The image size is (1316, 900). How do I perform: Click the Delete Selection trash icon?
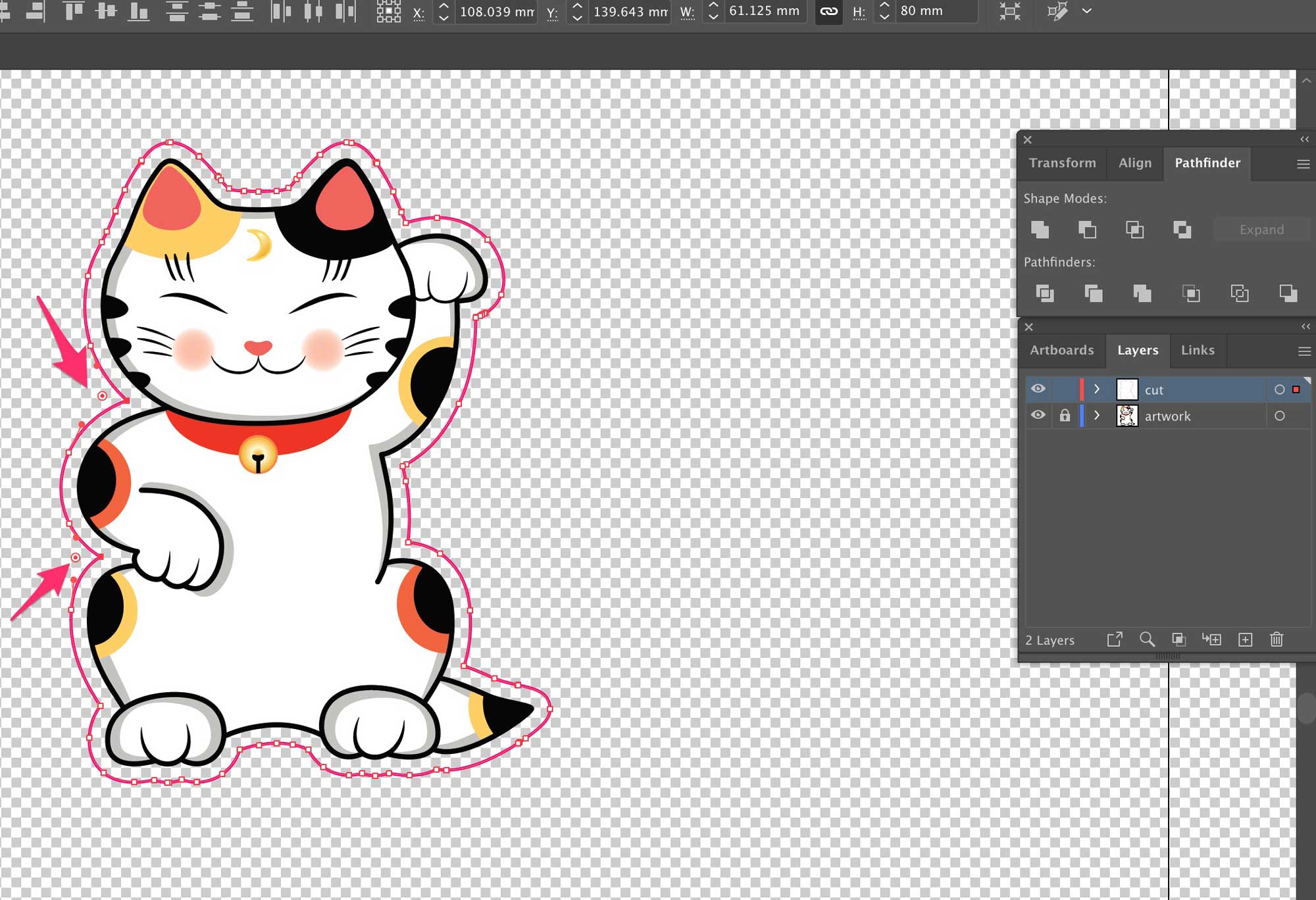point(1277,639)
